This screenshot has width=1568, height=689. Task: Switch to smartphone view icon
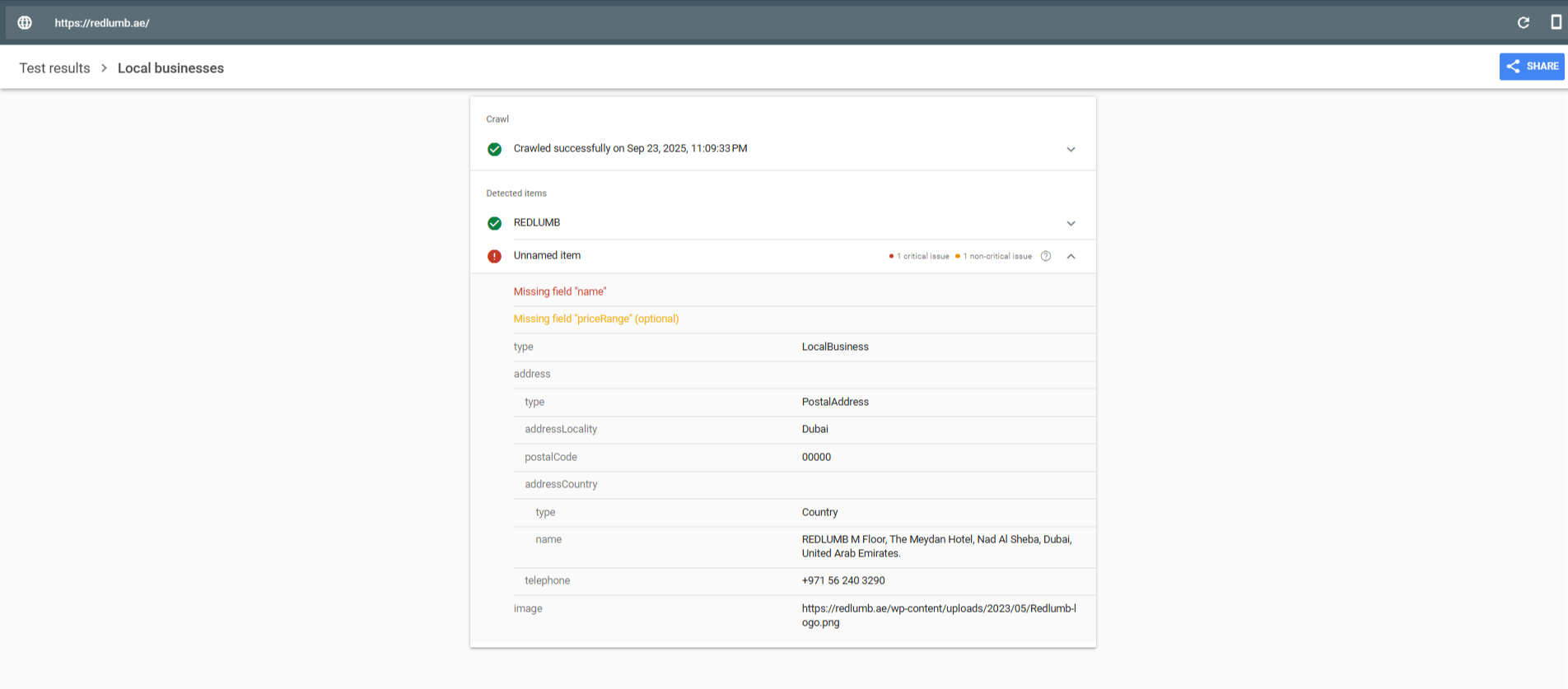(1556, 22)
